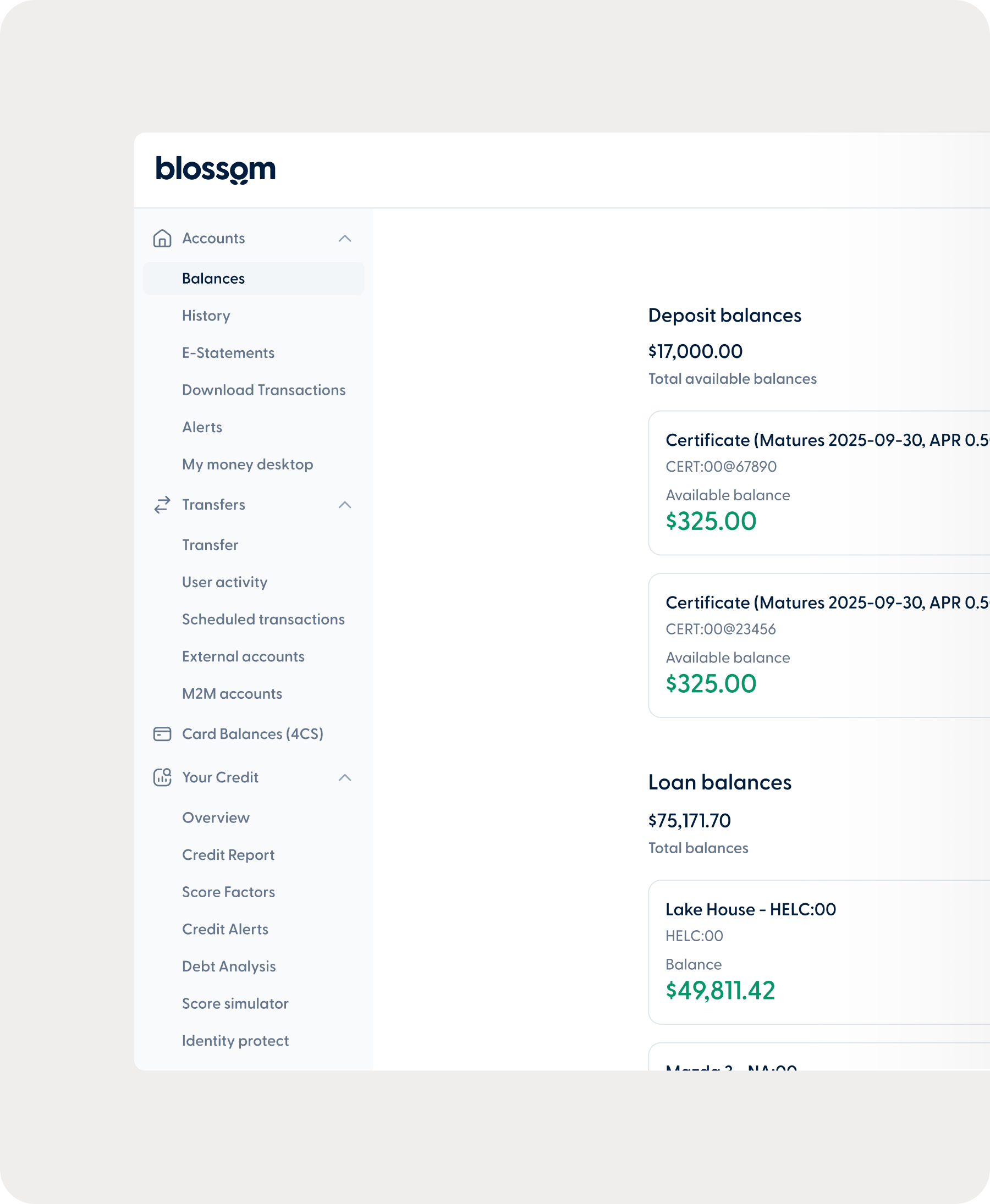The width and height of the screenshot is (990, 1204).
Task: Open Download Transactions
Action: click(263, 390)
